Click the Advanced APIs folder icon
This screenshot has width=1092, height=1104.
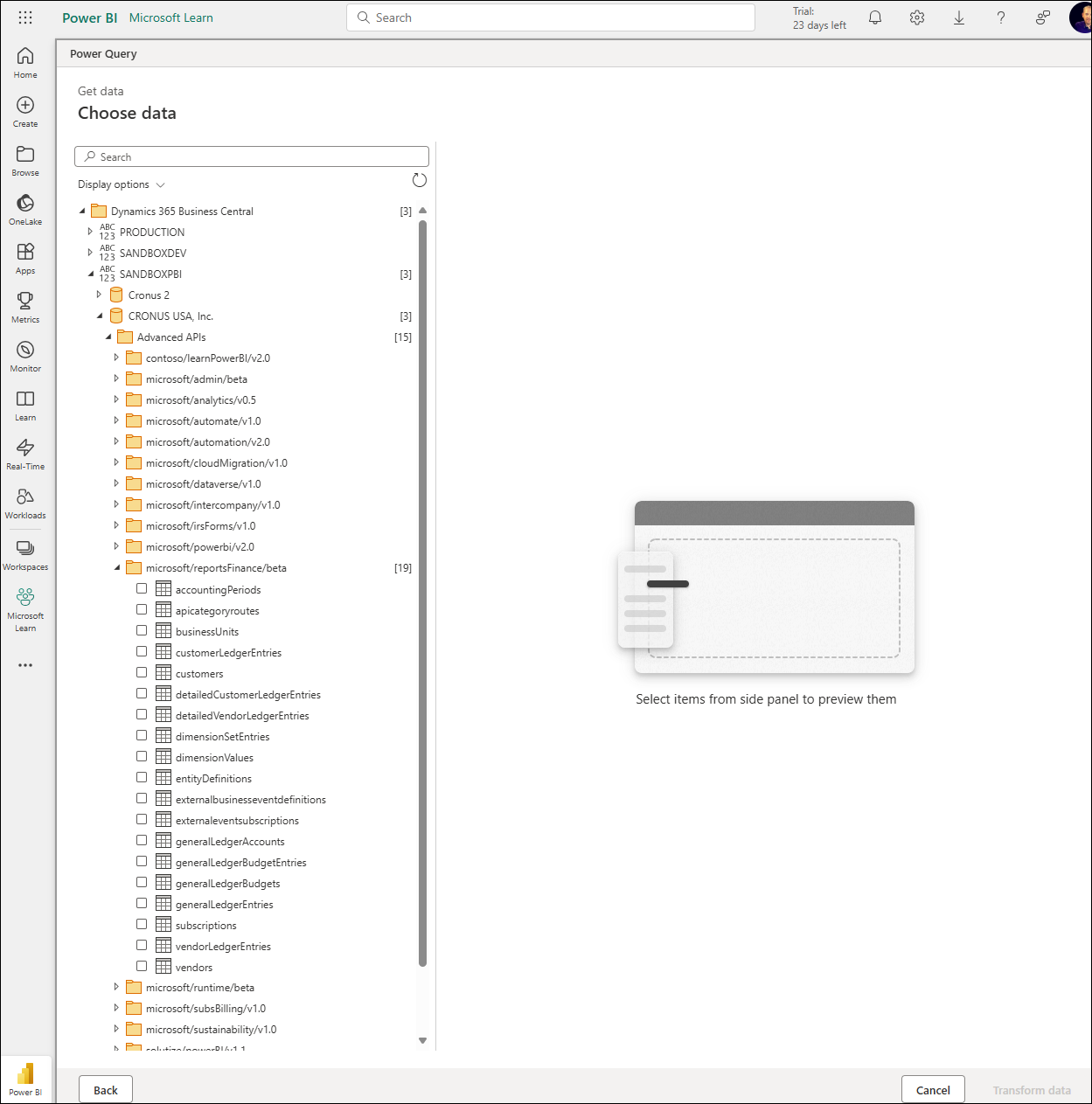125,337
